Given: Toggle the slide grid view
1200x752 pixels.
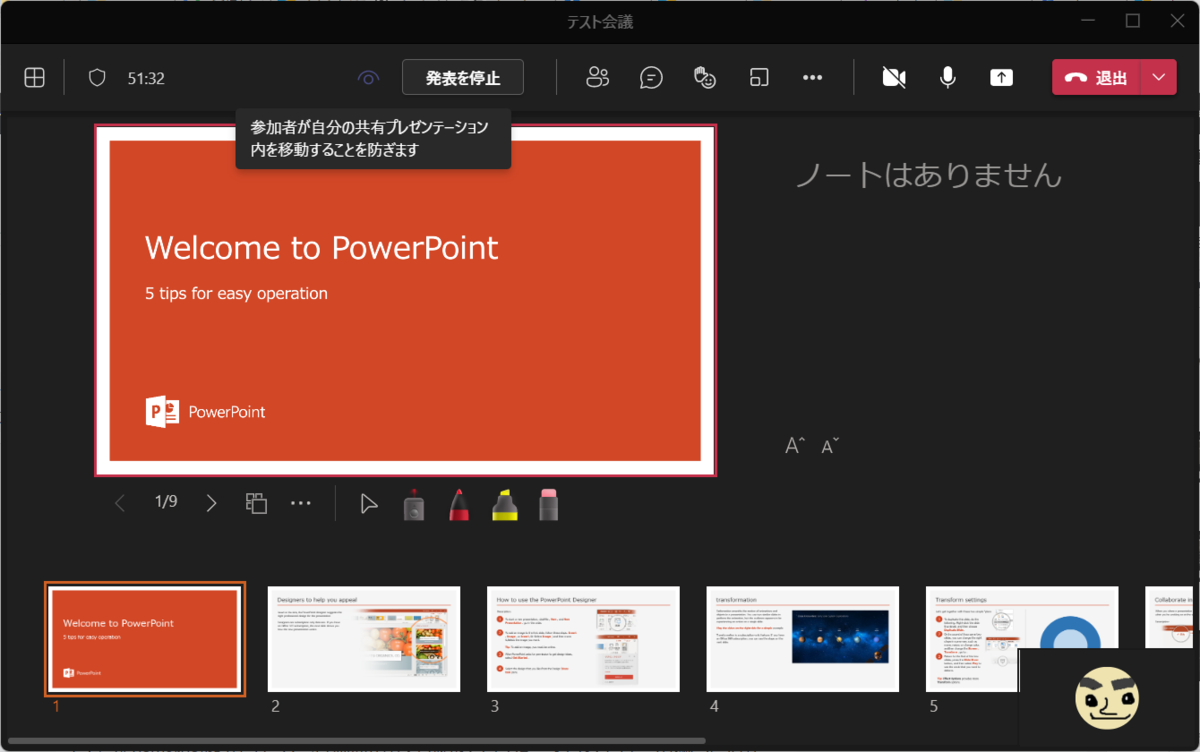Looking at the screenshot, I should tap(257, 503).
